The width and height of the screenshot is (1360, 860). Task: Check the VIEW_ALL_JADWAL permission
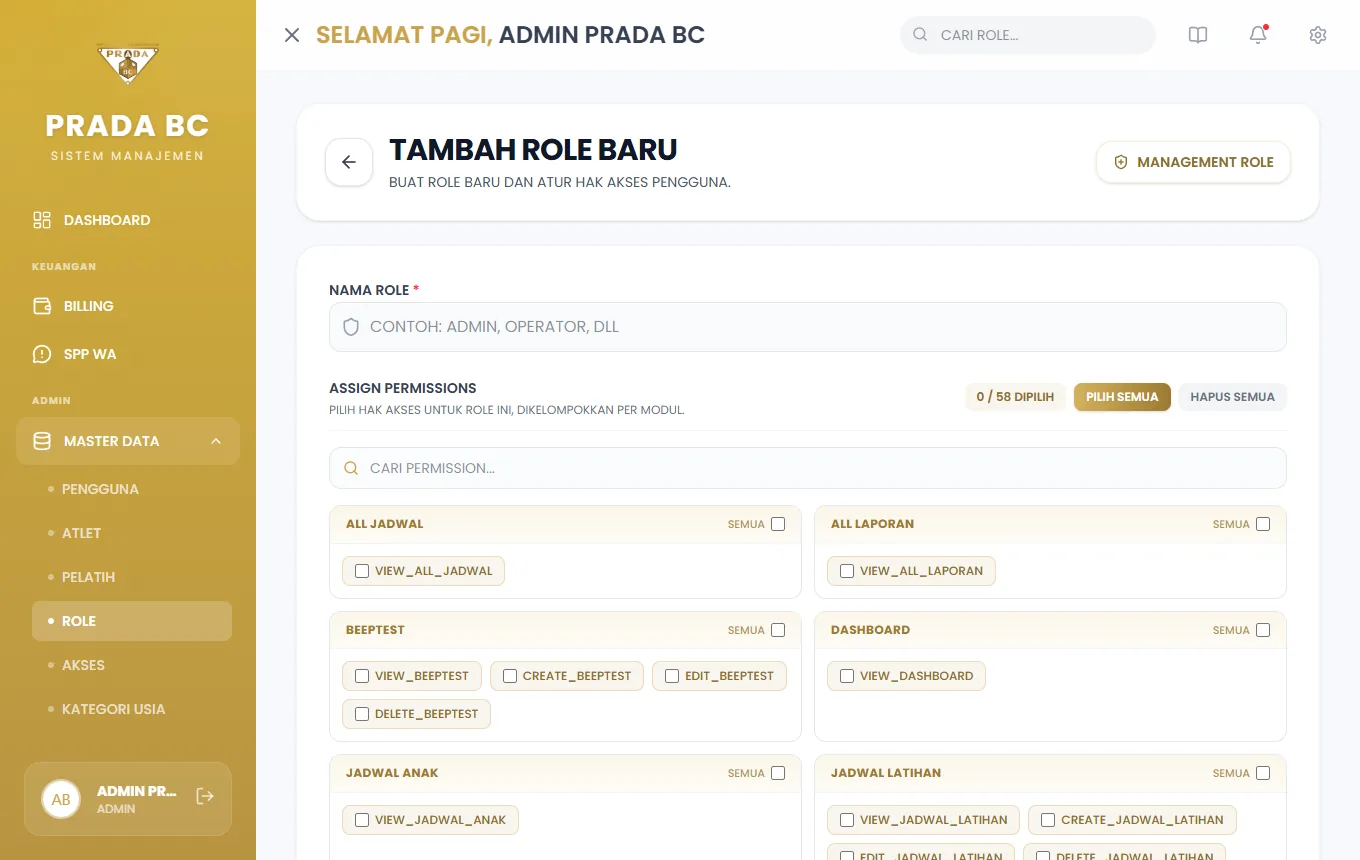click(362, 571)
